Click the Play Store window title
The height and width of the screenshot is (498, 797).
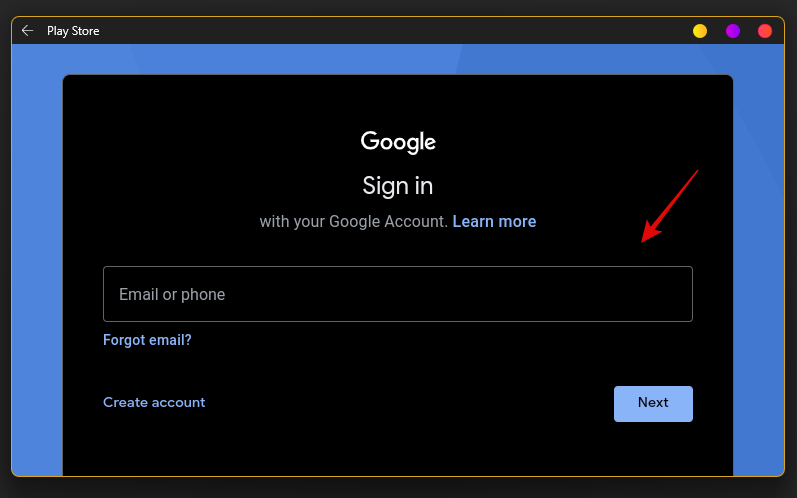[x=73, y=31]
